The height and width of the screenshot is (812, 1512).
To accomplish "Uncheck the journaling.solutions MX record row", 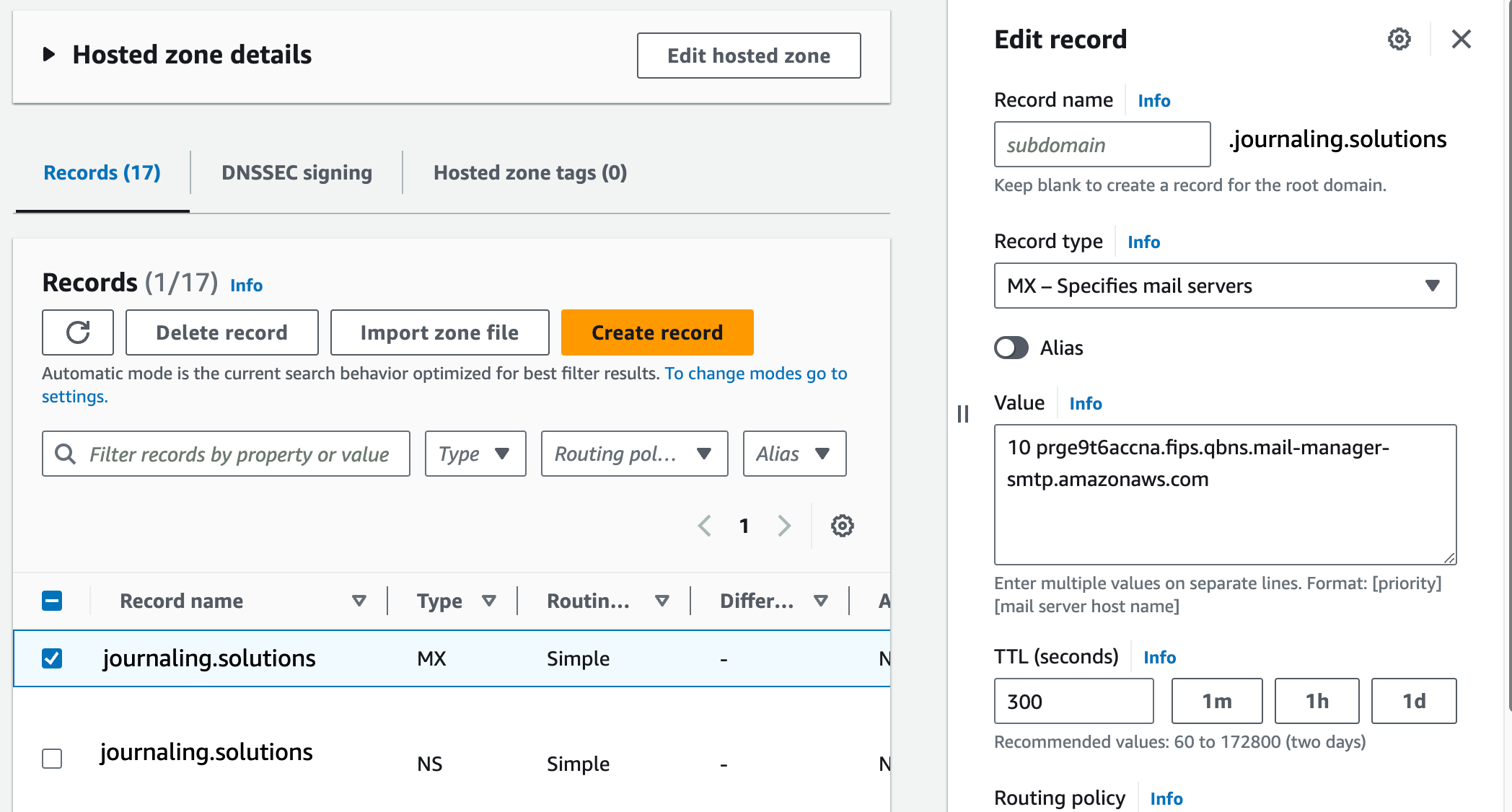I will tap(51, 658).
